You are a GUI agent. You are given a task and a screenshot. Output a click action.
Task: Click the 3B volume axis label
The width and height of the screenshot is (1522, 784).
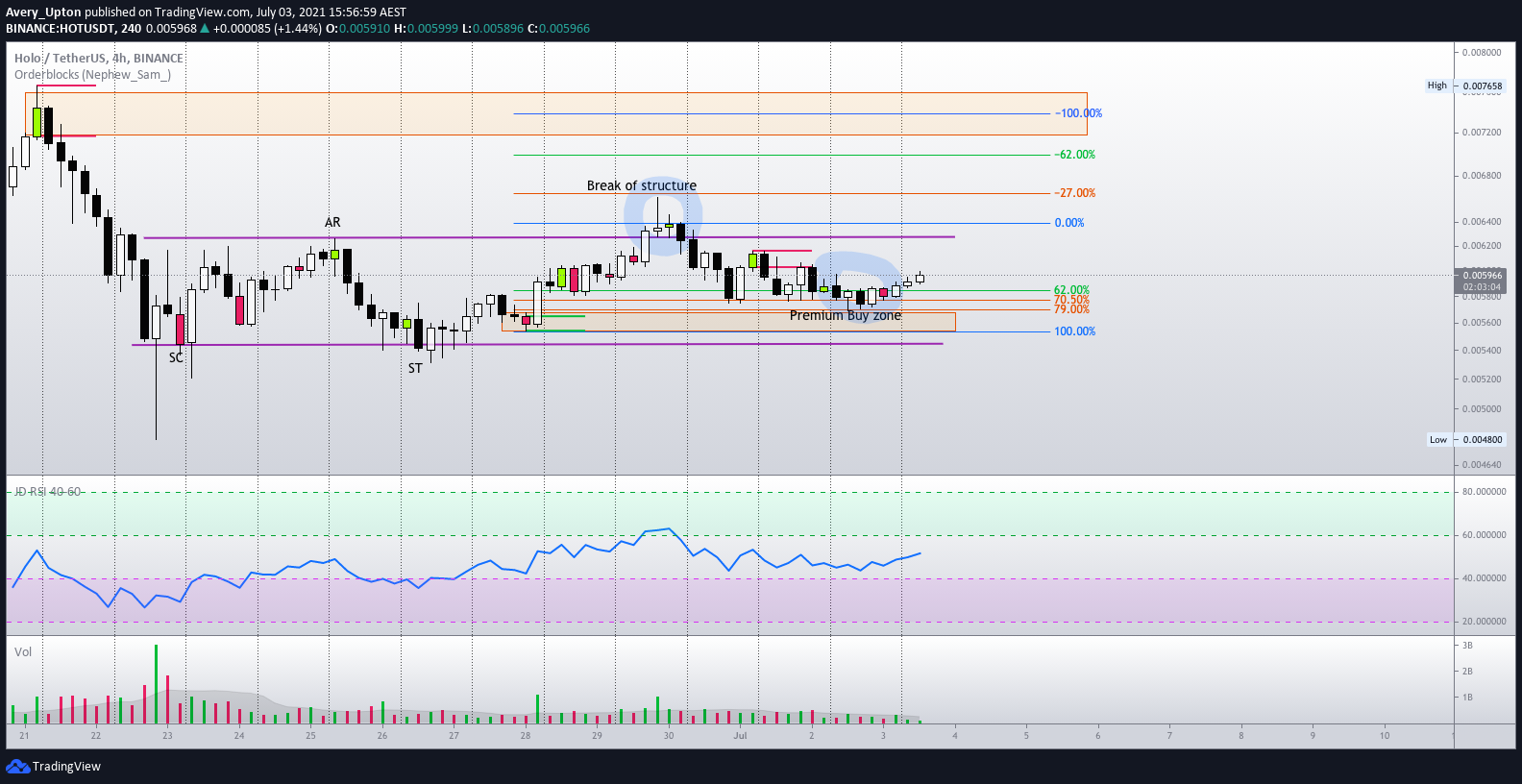click(1467, 646)
